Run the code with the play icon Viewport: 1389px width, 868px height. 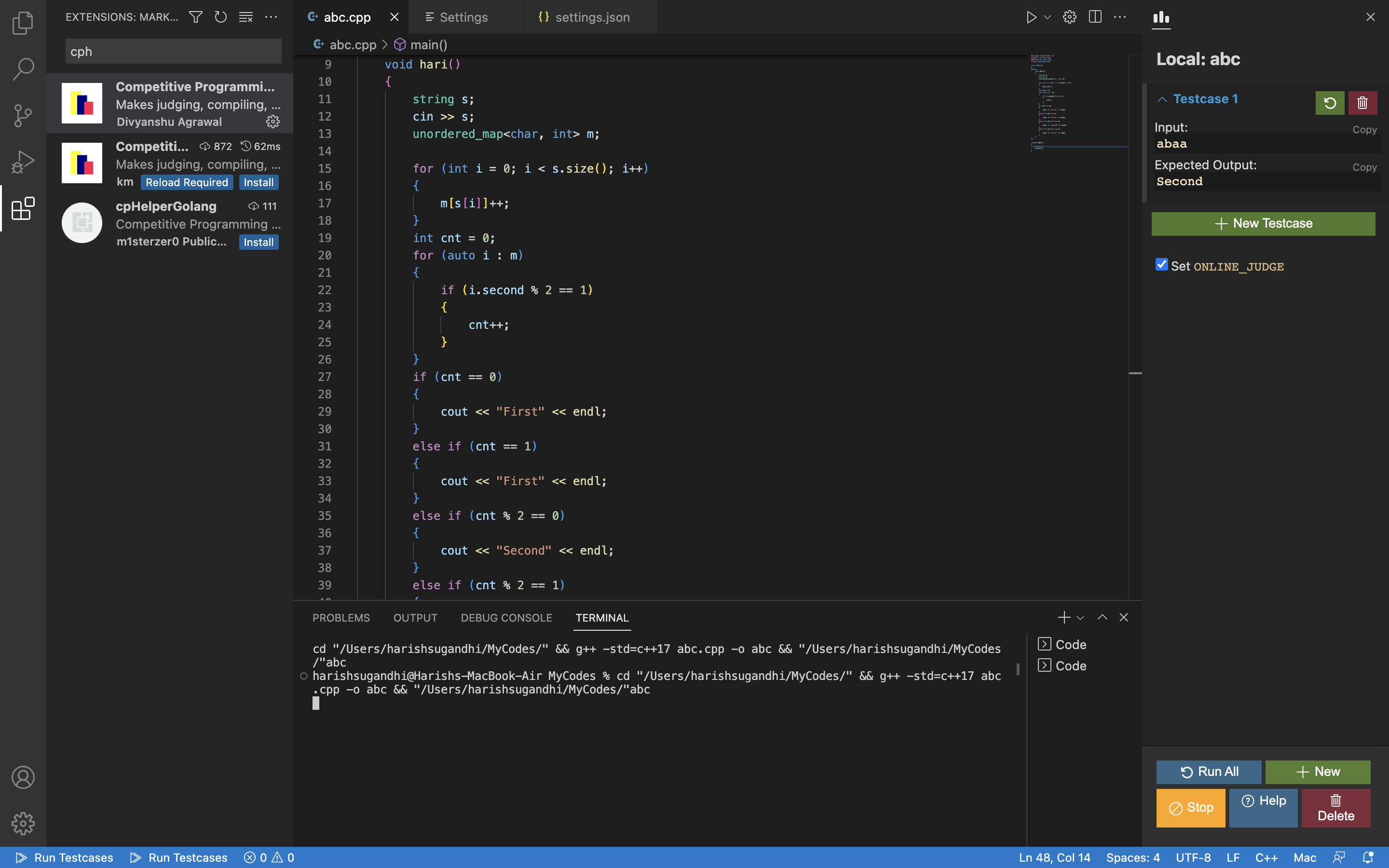click(1031, 17)
